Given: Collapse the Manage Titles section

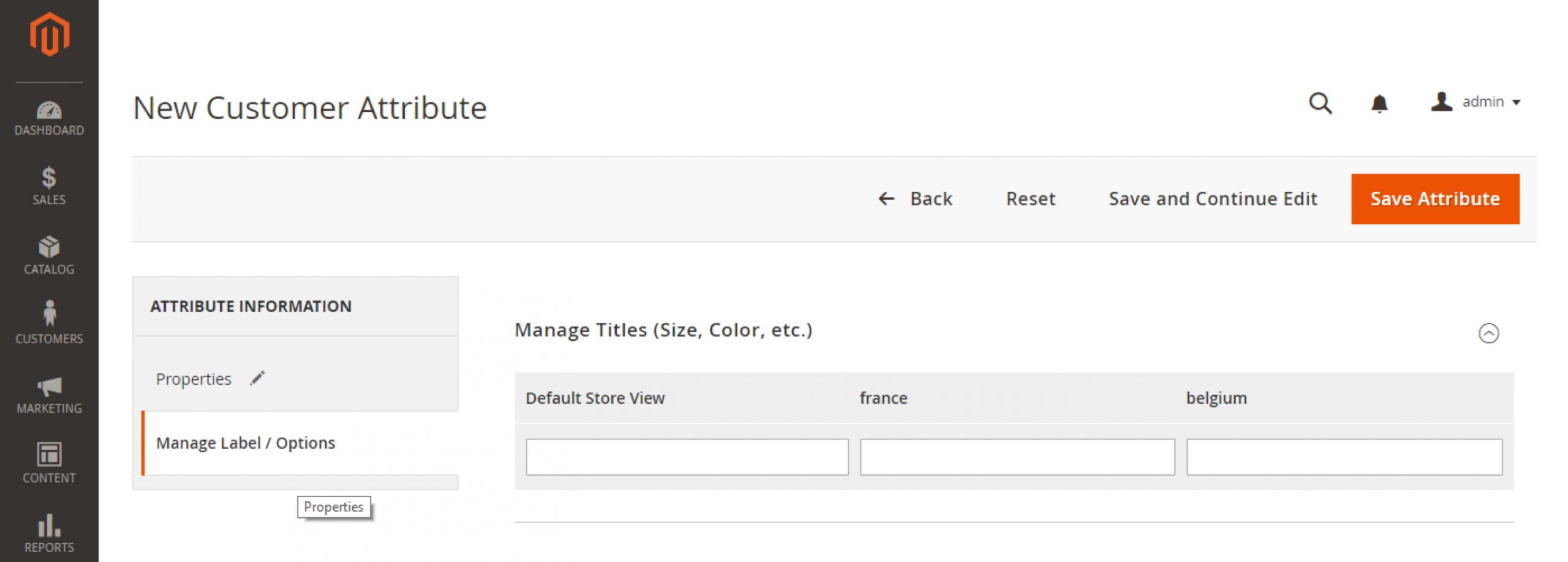Looking at the screenshot, I should (x=1490, y=332).
